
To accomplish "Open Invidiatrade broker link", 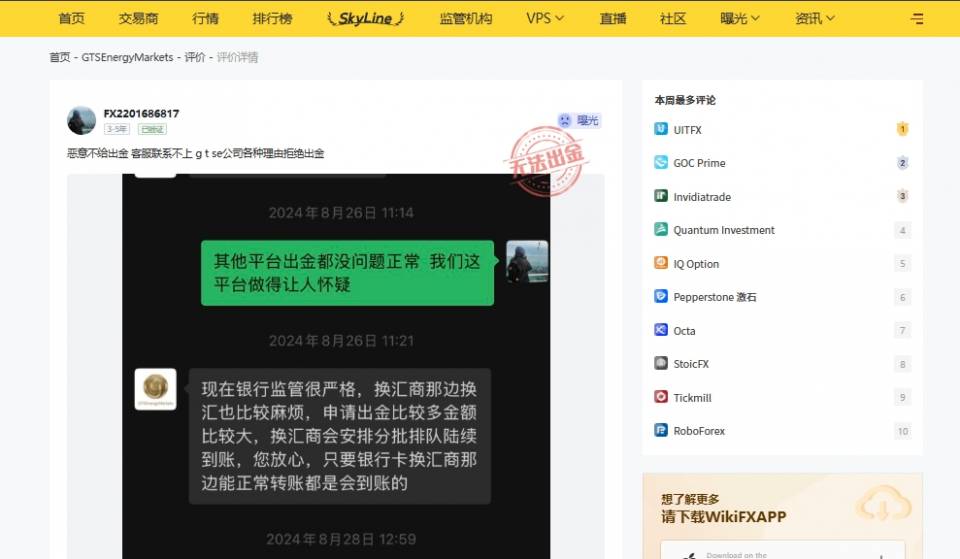I will point(702,197).
